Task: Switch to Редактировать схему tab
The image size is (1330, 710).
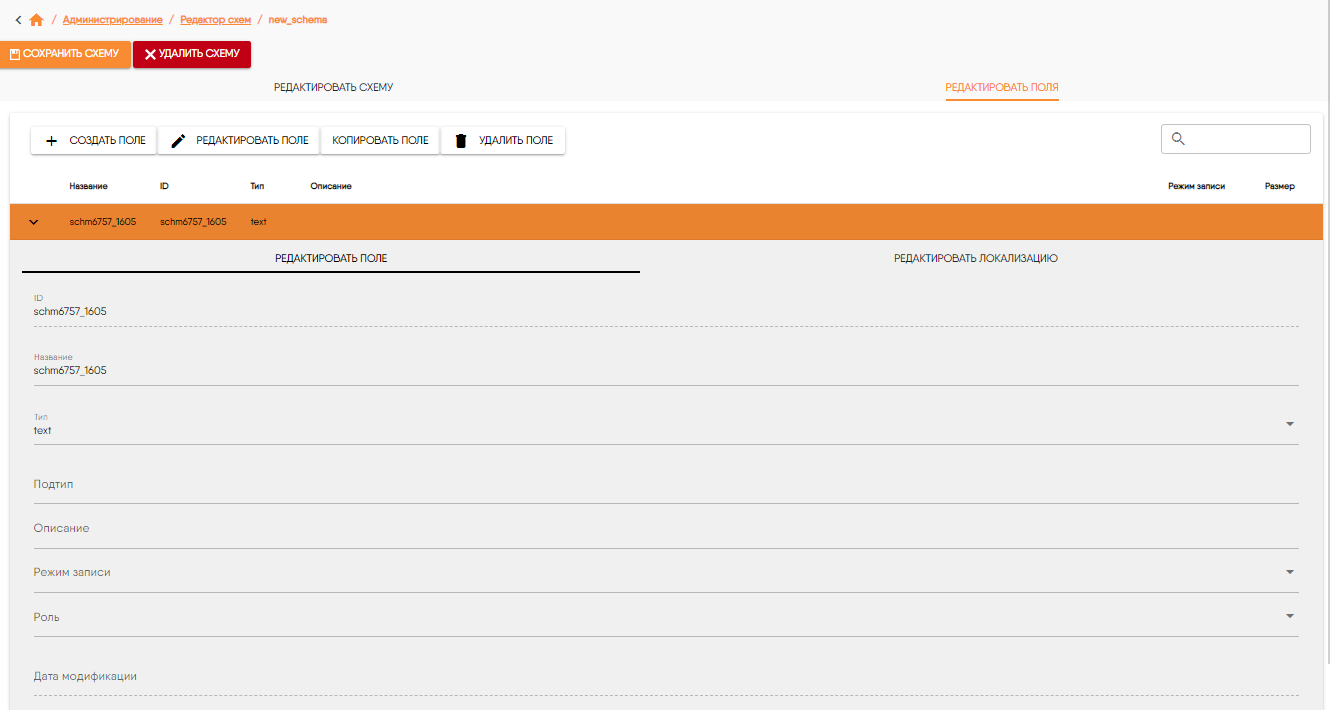Action: [x=334, y=88]
